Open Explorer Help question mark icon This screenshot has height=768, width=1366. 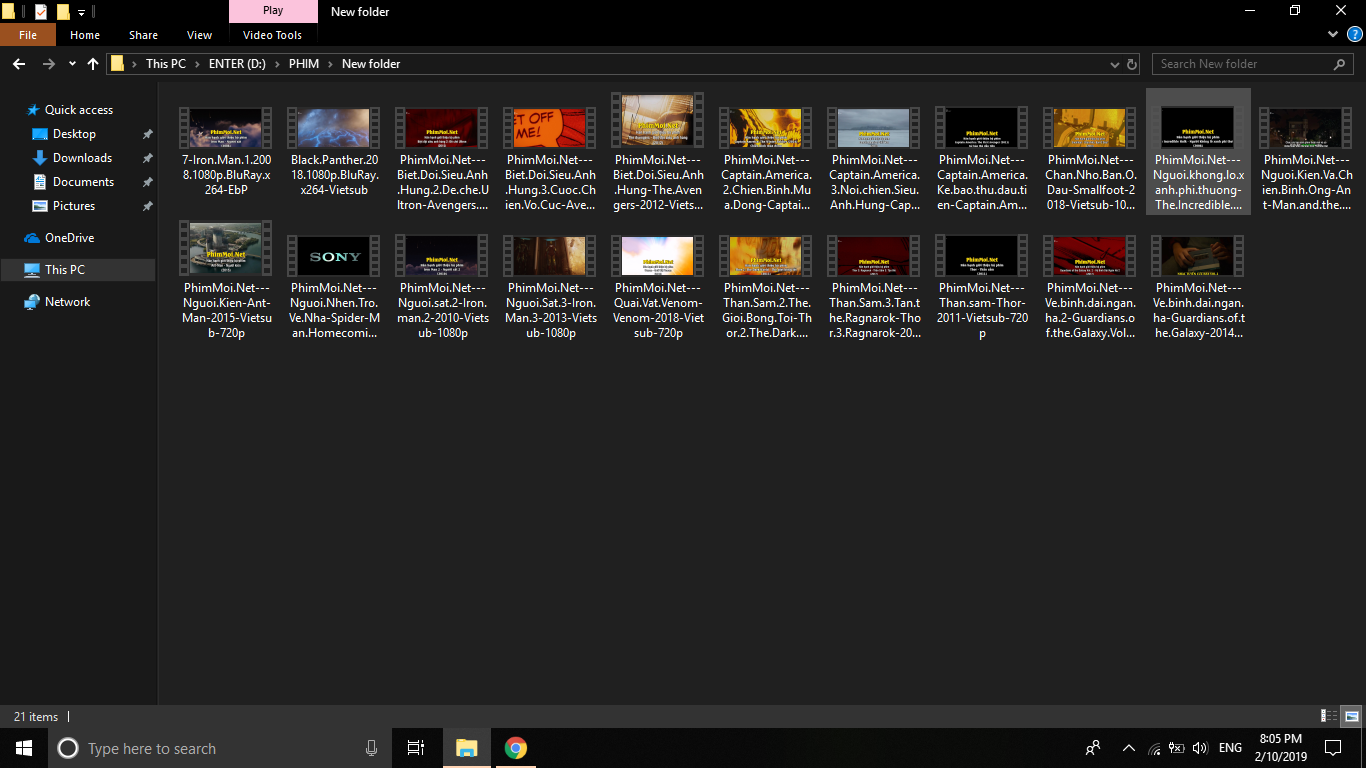click(1355, 34)
